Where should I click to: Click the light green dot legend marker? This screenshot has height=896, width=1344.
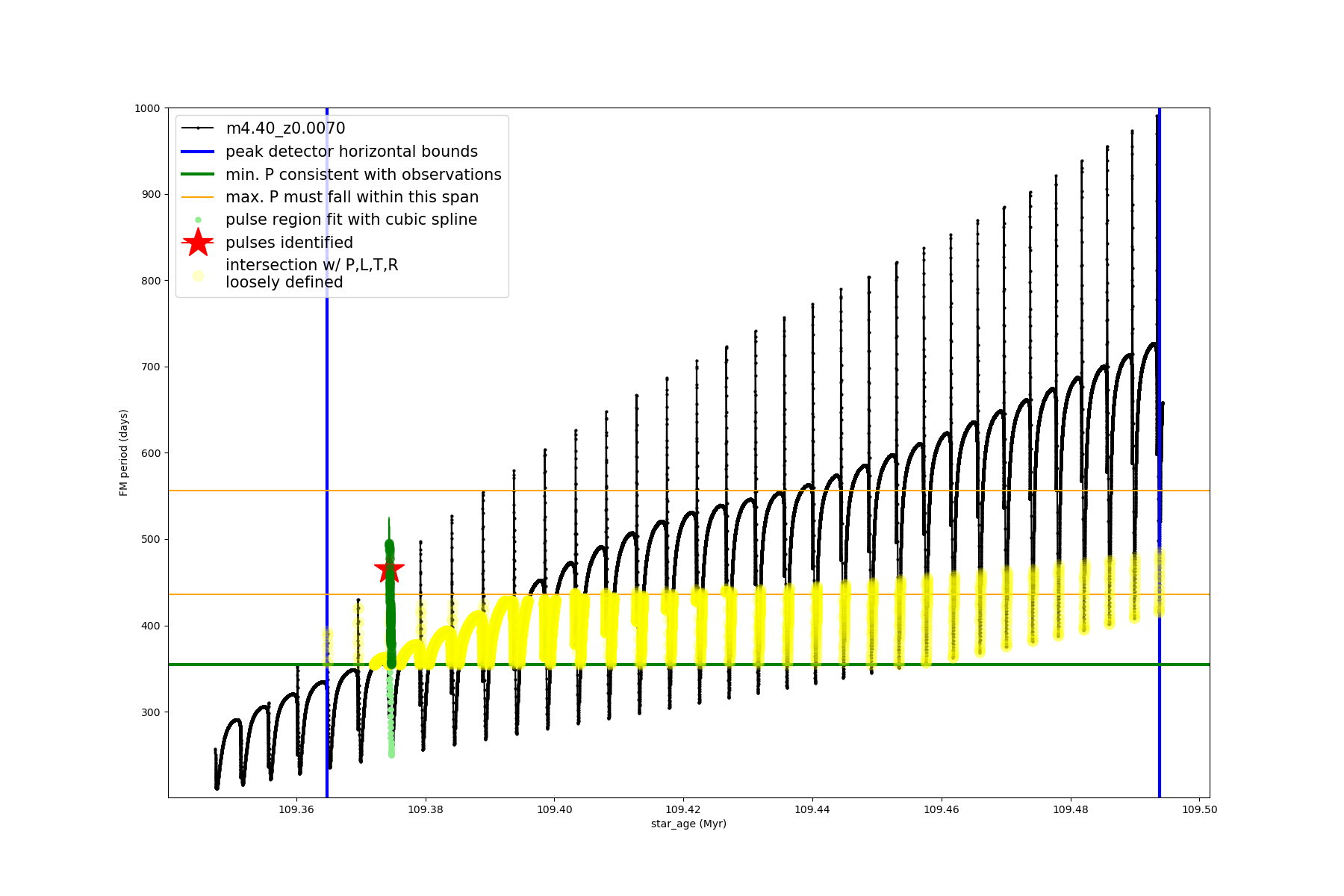coord(198,220)
